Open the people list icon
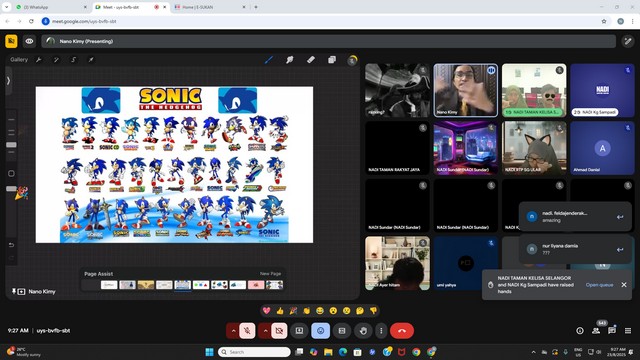 596,331
